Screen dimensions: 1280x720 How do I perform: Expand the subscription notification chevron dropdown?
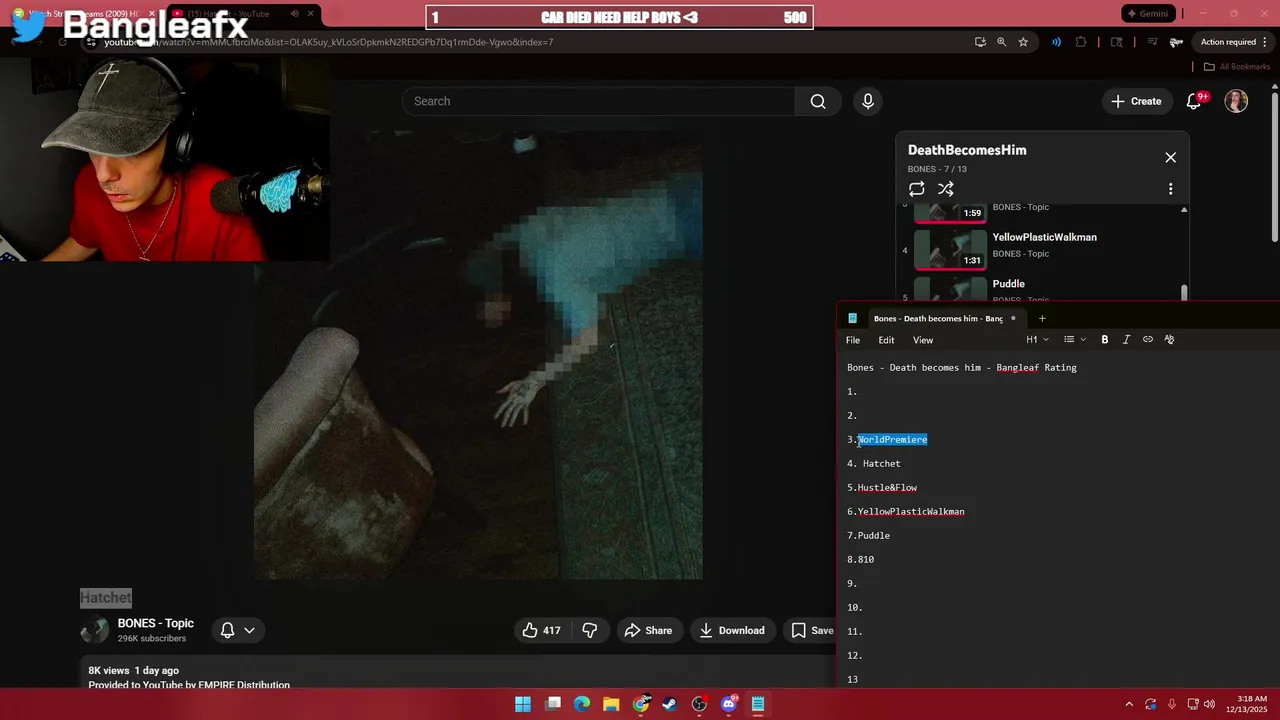click(249, 630)
